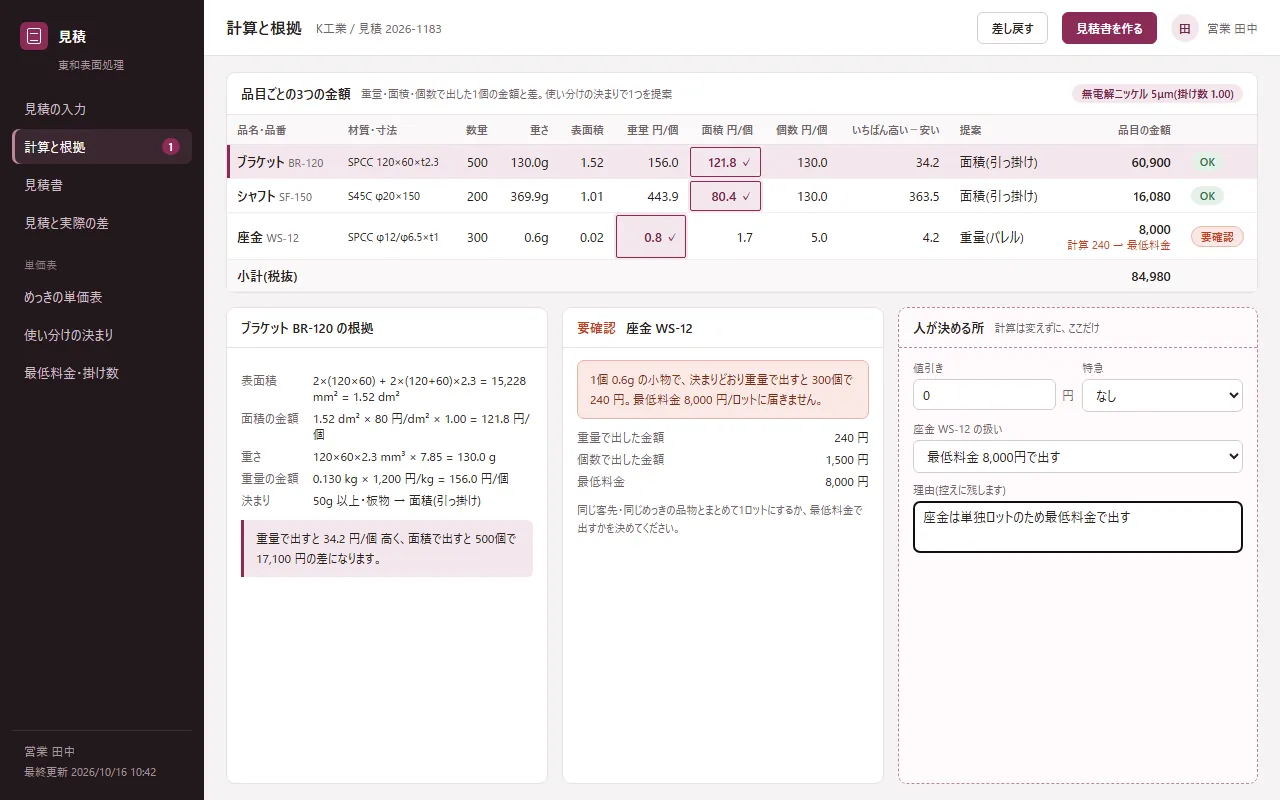This screenshot has height=800, width=1280.
Task: Click ブラケット 品目の金額 60,900
Action: coord(1151,163)
